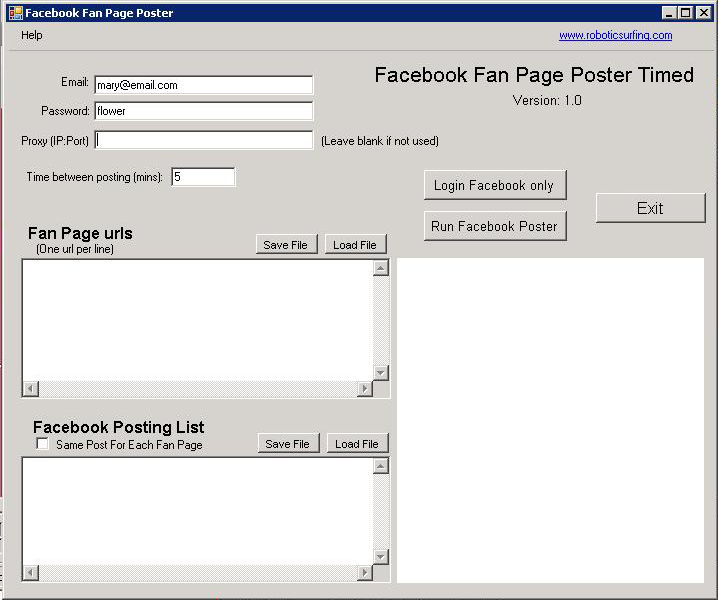Viewport: 718px width, 600px height.
Task: Click the Fan Page urls heading
Action: (80, 233)
